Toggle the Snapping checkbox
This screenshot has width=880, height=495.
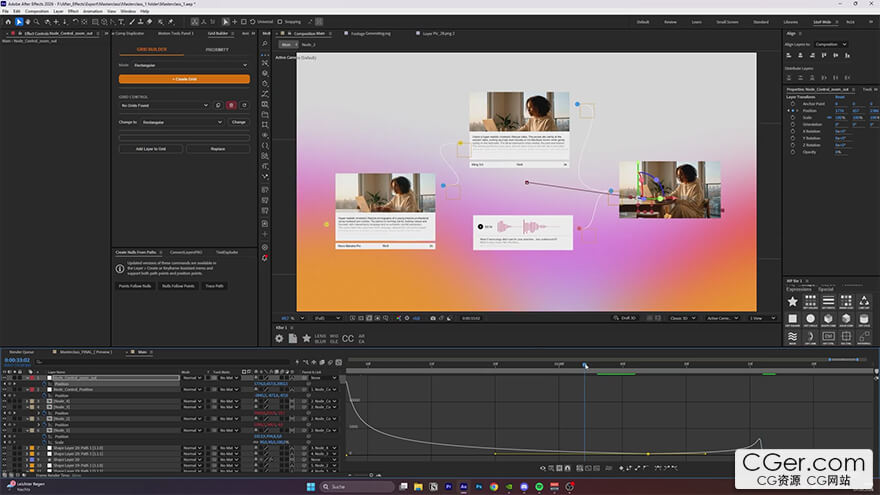tap(280, 22)
